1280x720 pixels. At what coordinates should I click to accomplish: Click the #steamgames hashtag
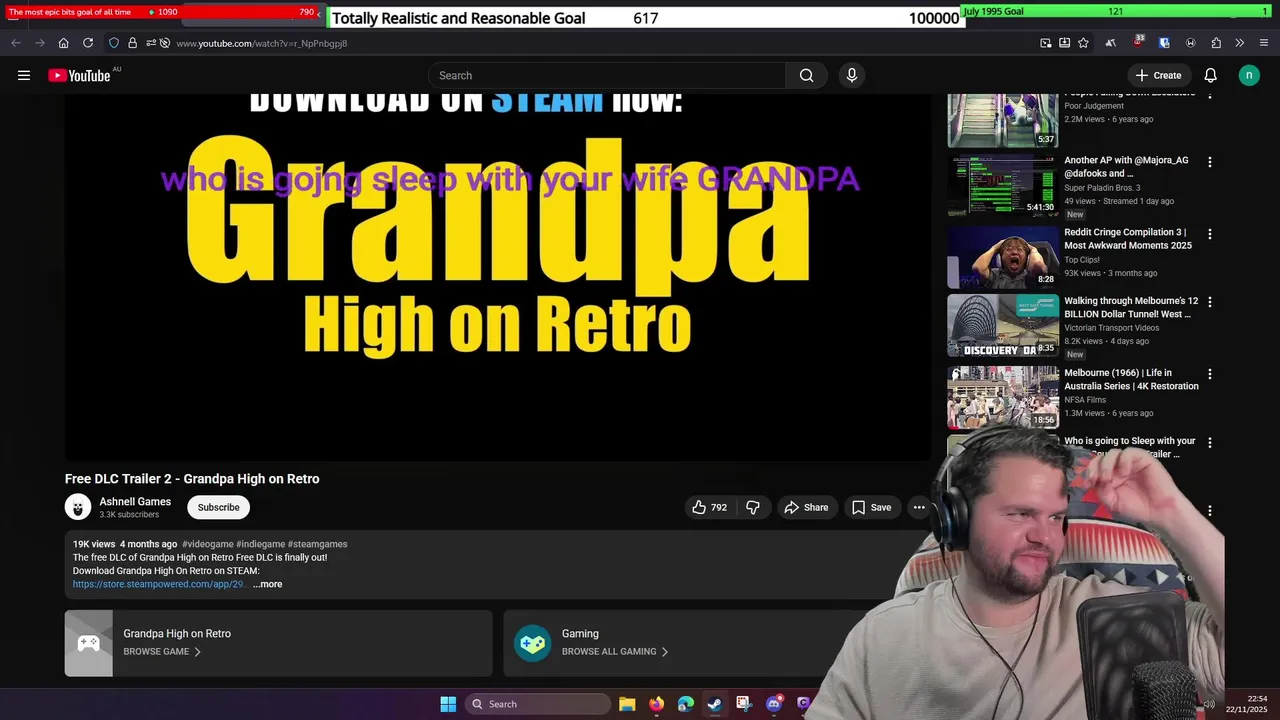click(318, 544)
